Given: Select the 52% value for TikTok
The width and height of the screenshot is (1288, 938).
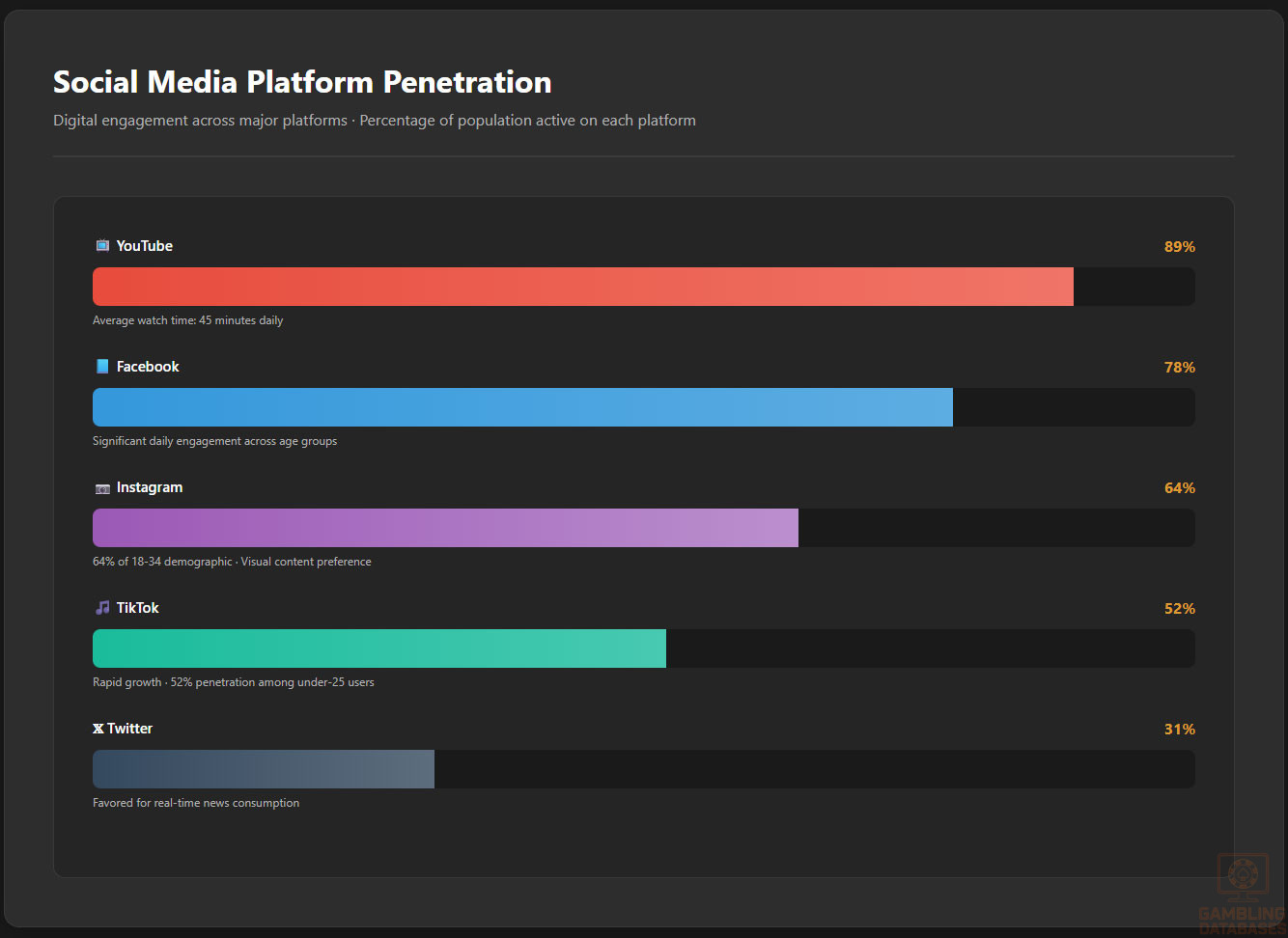Looking at the screenshot, I should [x=1179, y=609].
